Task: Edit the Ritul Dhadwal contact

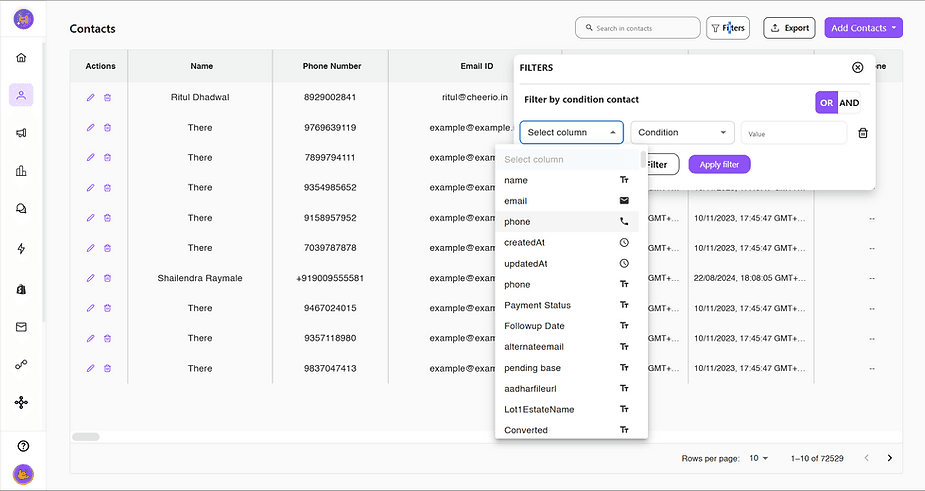Action: pos(90,97)
